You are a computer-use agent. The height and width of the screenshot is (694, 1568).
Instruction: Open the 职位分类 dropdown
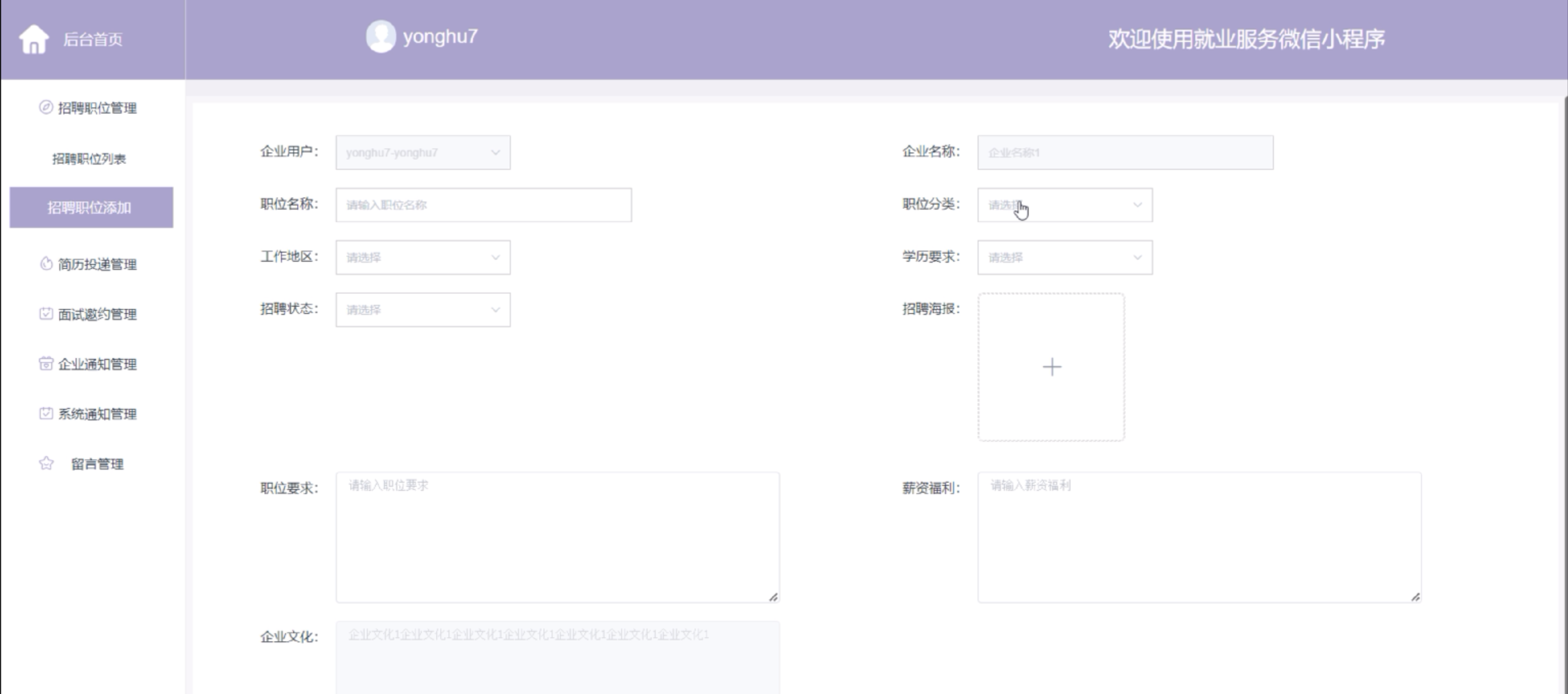(x=1064, y=205)
